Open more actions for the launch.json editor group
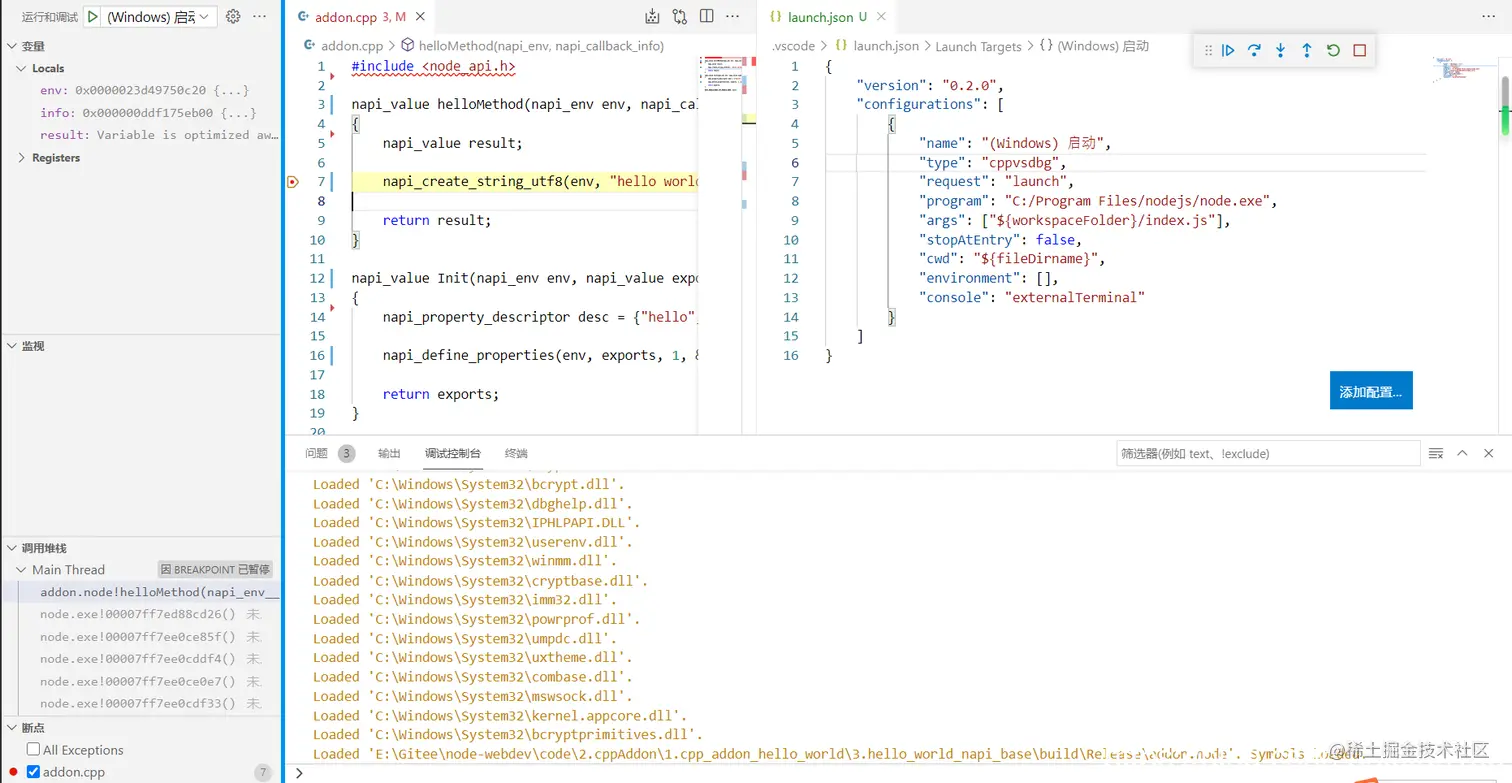The width and height of the screenshot is (1512, 783). click(x=1488, y=16)
